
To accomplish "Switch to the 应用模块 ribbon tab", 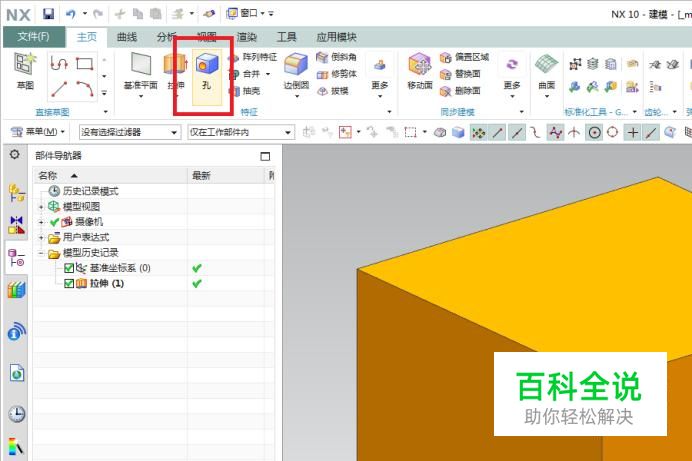I will pyautogui.click(x=336, y=37).
